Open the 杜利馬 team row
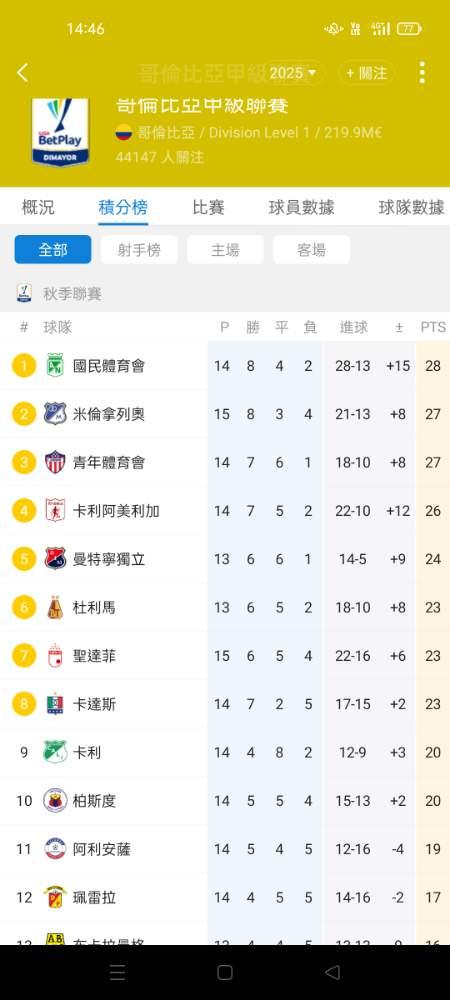This screenshot has height=1000, width=450. [x=225, y=608]
